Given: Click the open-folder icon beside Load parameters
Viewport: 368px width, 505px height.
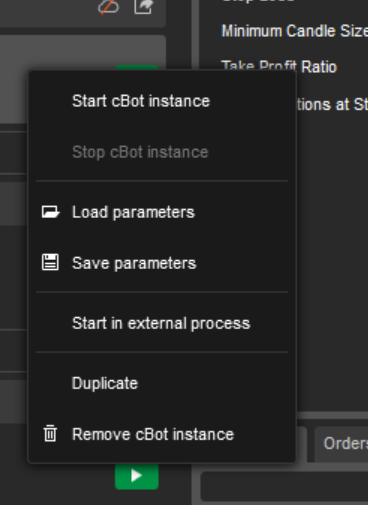Looking at the screenshot, I should coord(50,212).
